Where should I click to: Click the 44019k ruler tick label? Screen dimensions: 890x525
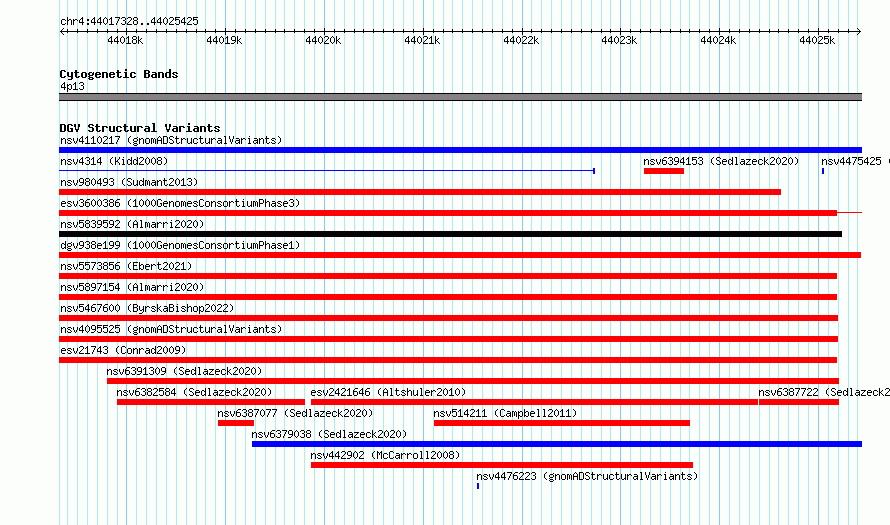tap(224, 40)
